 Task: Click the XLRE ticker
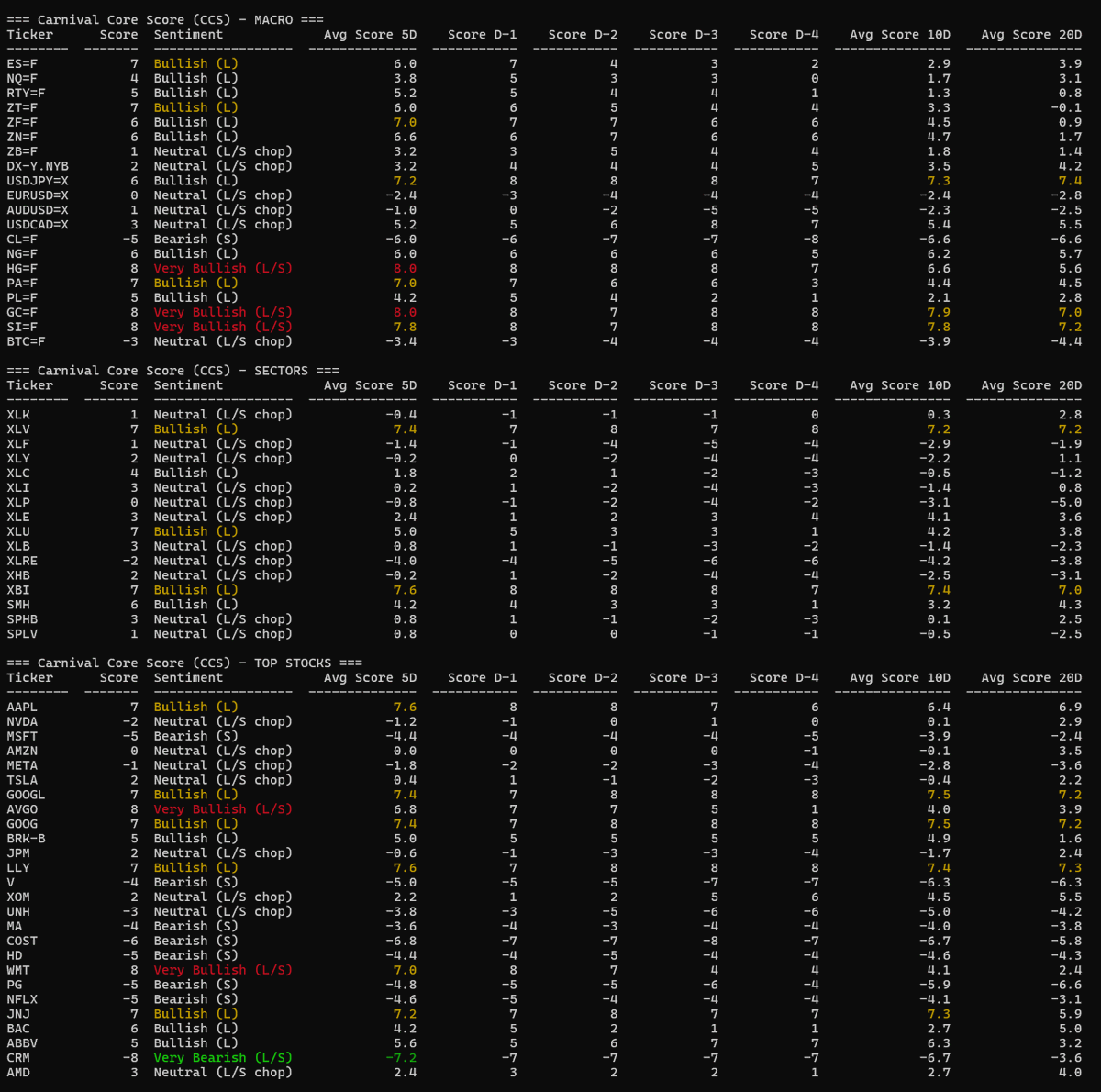pyautogui.click(x=22, y=561)
